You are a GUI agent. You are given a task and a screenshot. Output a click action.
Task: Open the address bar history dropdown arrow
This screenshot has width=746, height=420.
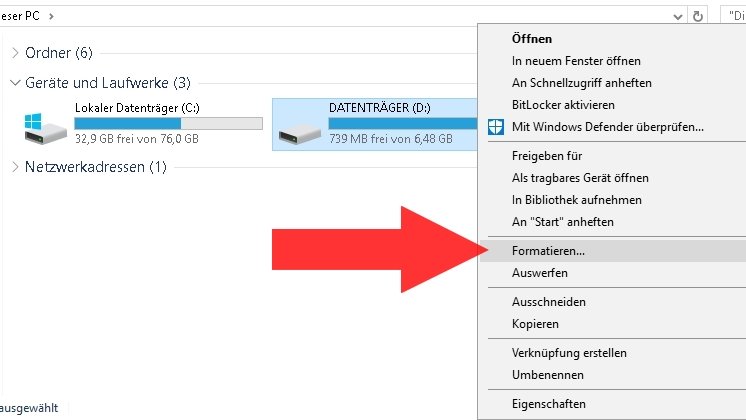click(x=677, y=17)
